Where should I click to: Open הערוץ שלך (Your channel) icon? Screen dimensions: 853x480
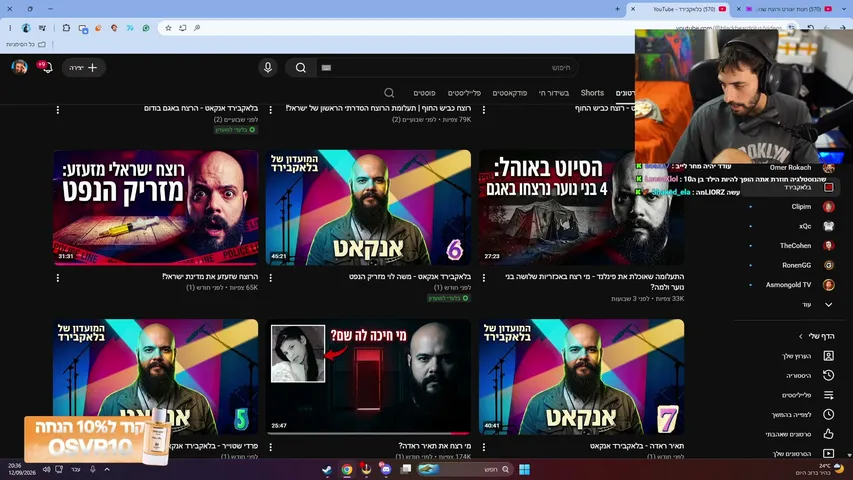[x=828, y=356]
